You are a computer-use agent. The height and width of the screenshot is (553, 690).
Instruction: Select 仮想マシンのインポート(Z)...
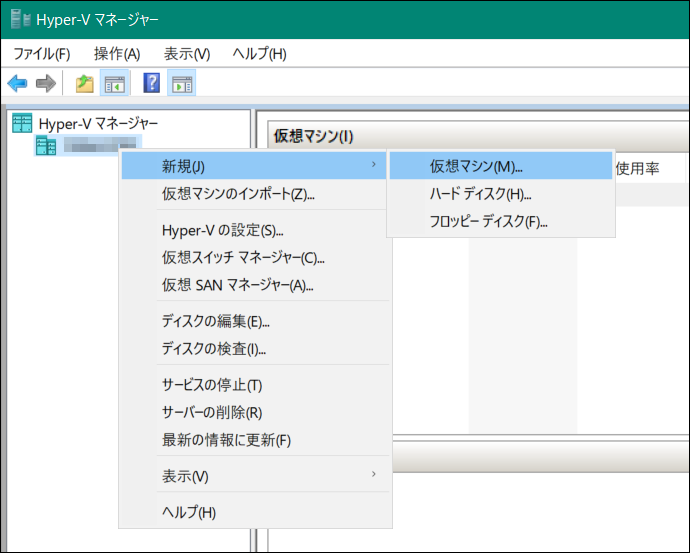254,194
